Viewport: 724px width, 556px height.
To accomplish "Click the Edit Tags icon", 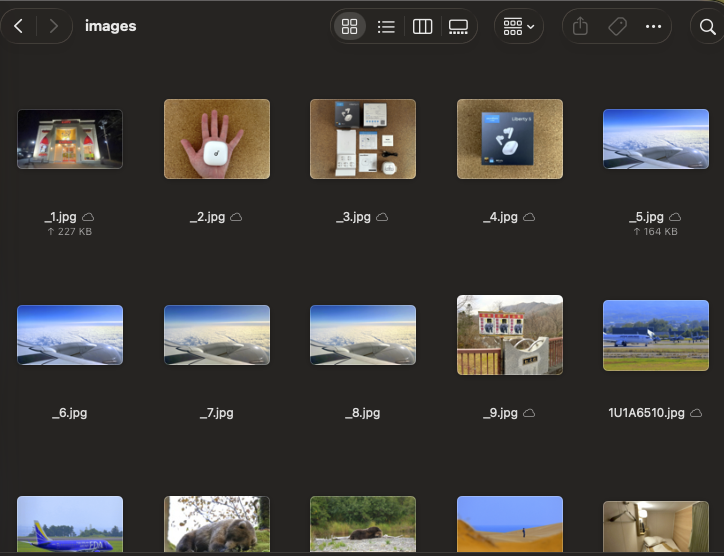I will click(x=617, y=26).
